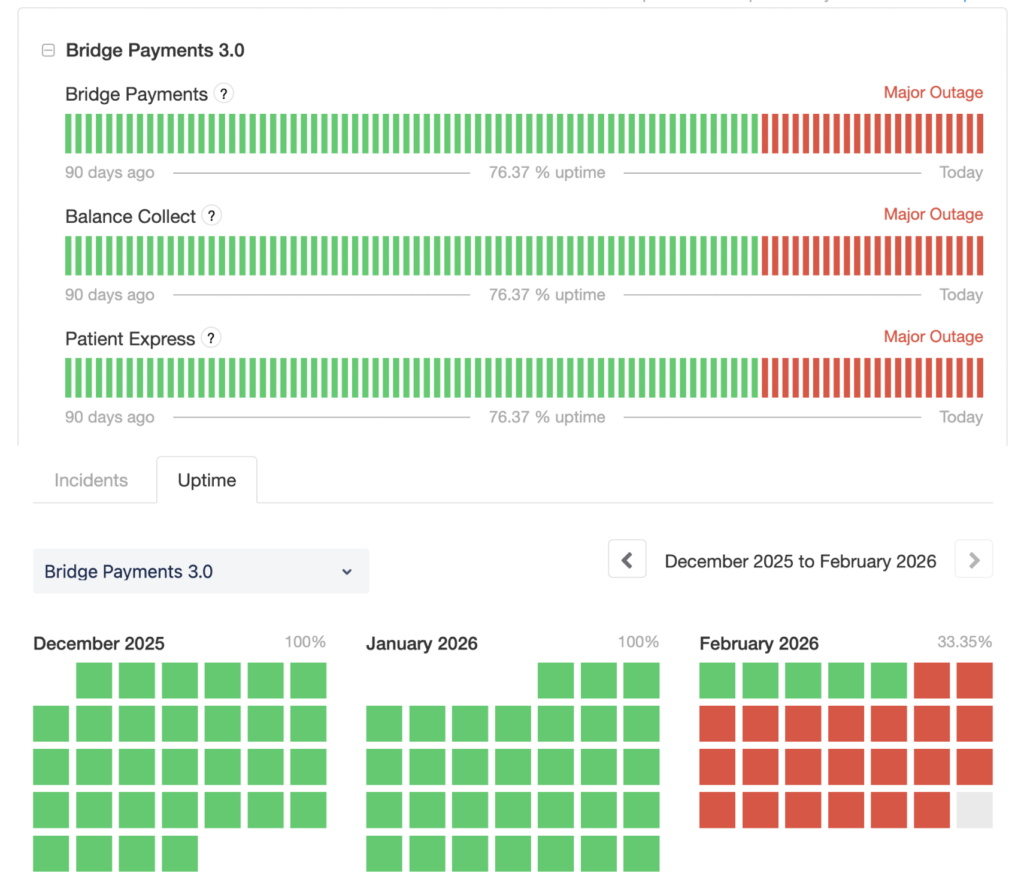Go to previous months with left arrow
Viewport: 1024px width, 895px height.
[627, 560]
